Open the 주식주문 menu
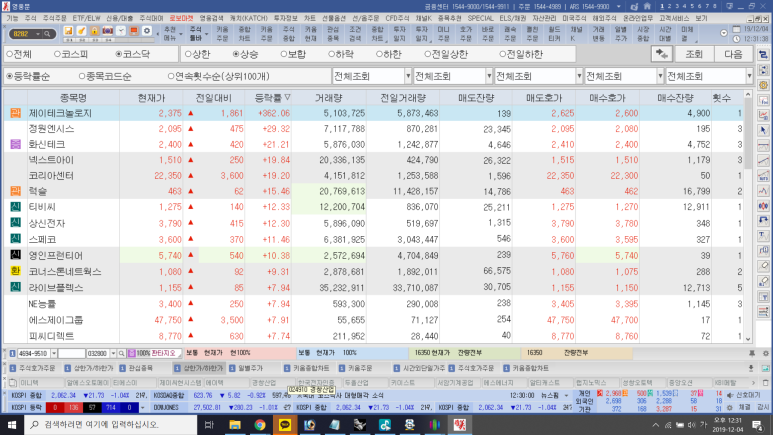The image size is (773, 435). point(54,18)
